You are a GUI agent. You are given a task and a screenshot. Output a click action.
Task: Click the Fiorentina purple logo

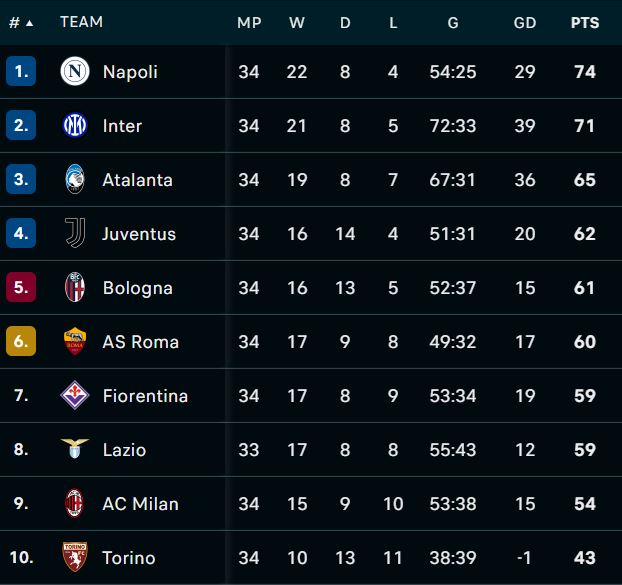pos(75,395)
